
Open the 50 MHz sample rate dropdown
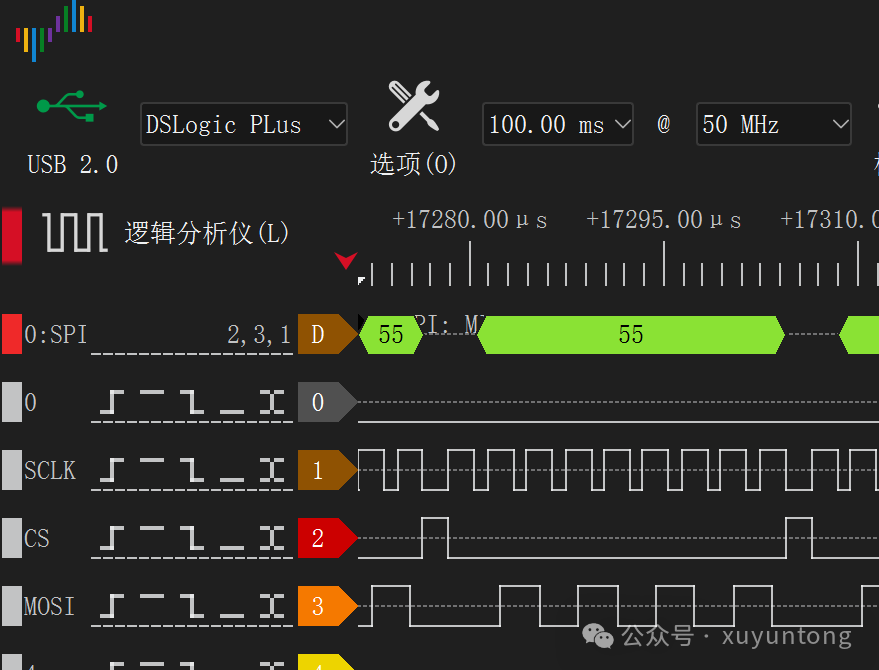(774, 124)
